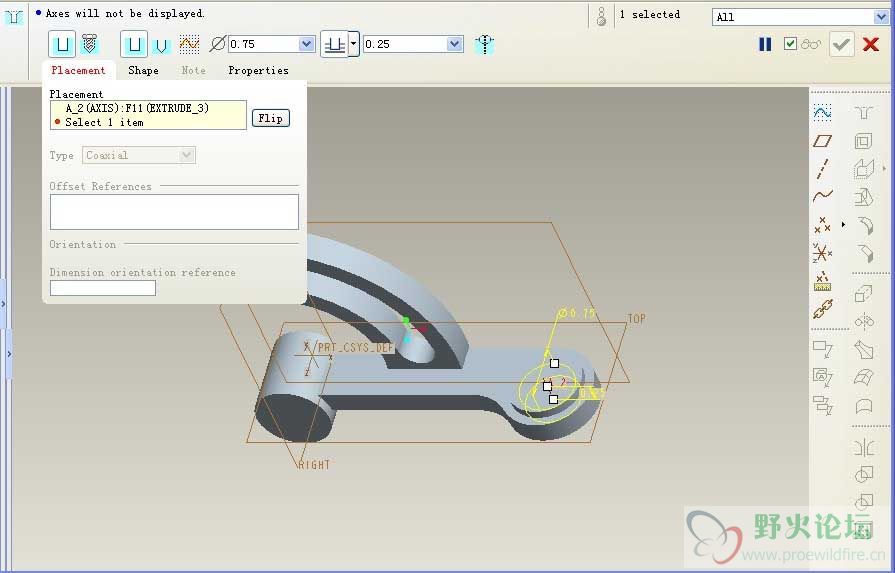Viewport: 895px width, 573px height.
Task: Open the 0.75 diameter dropdown list
Action: [307, 44]
